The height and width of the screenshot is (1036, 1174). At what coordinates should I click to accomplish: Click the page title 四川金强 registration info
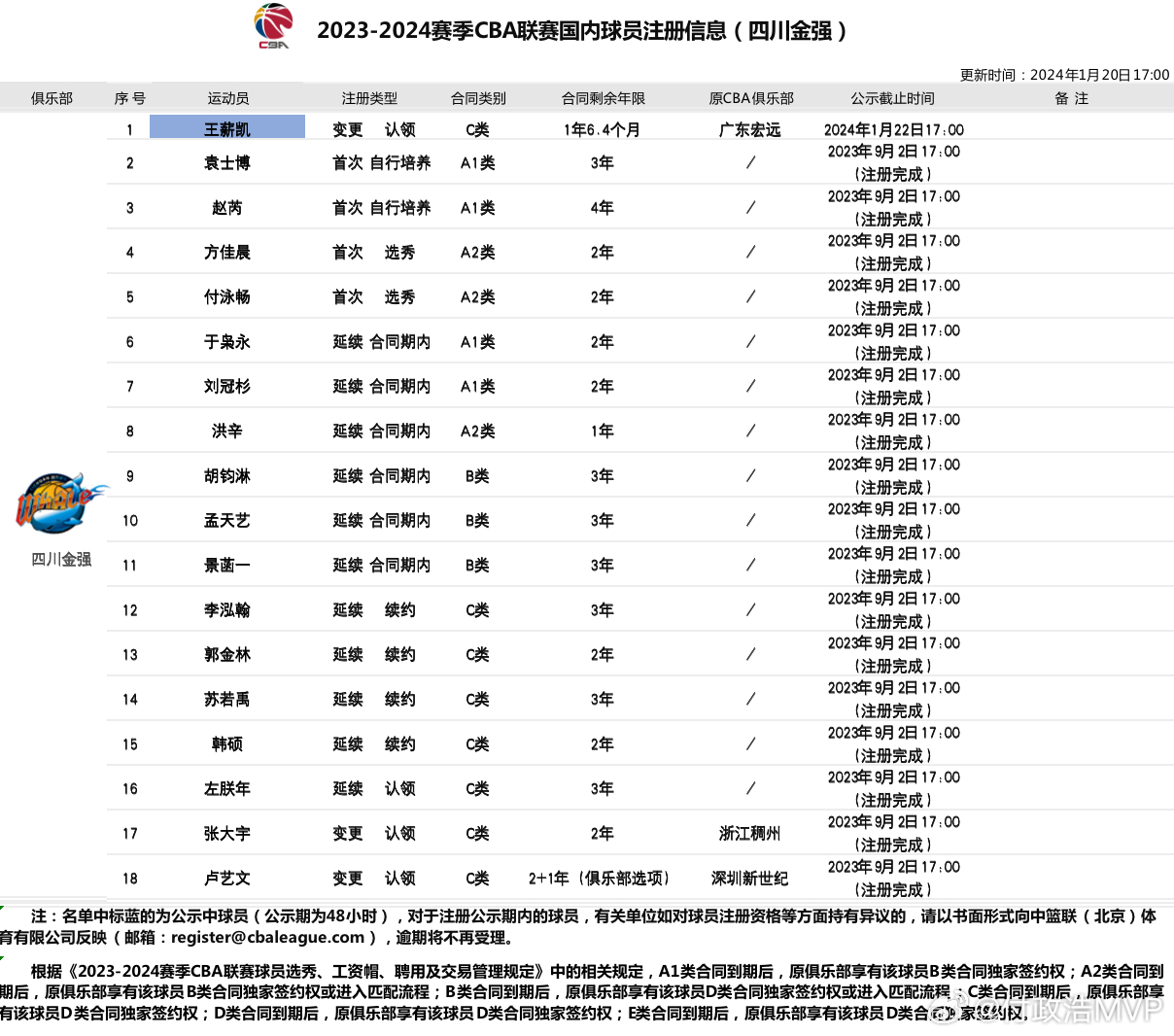pos(583,30)
